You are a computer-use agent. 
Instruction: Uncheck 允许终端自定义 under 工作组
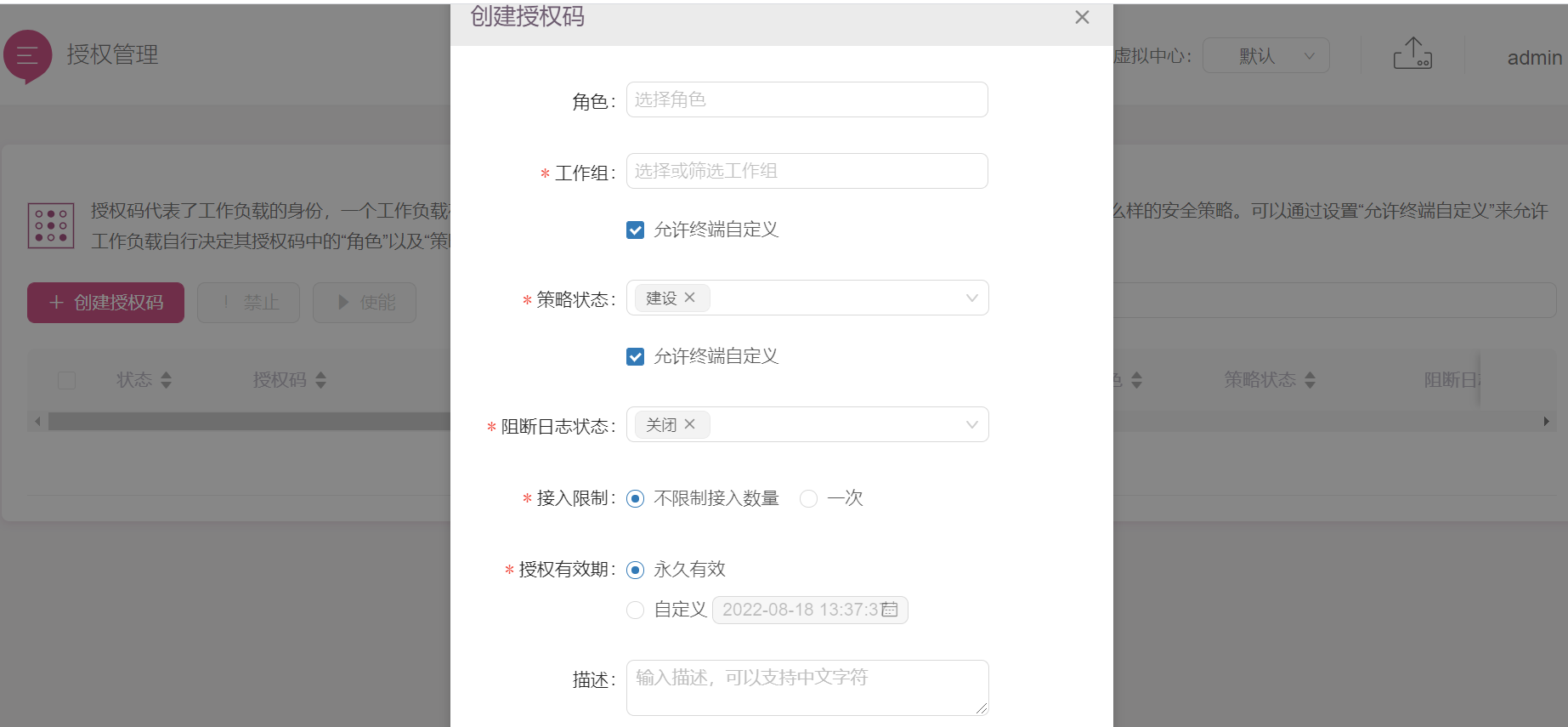[635, 230]
